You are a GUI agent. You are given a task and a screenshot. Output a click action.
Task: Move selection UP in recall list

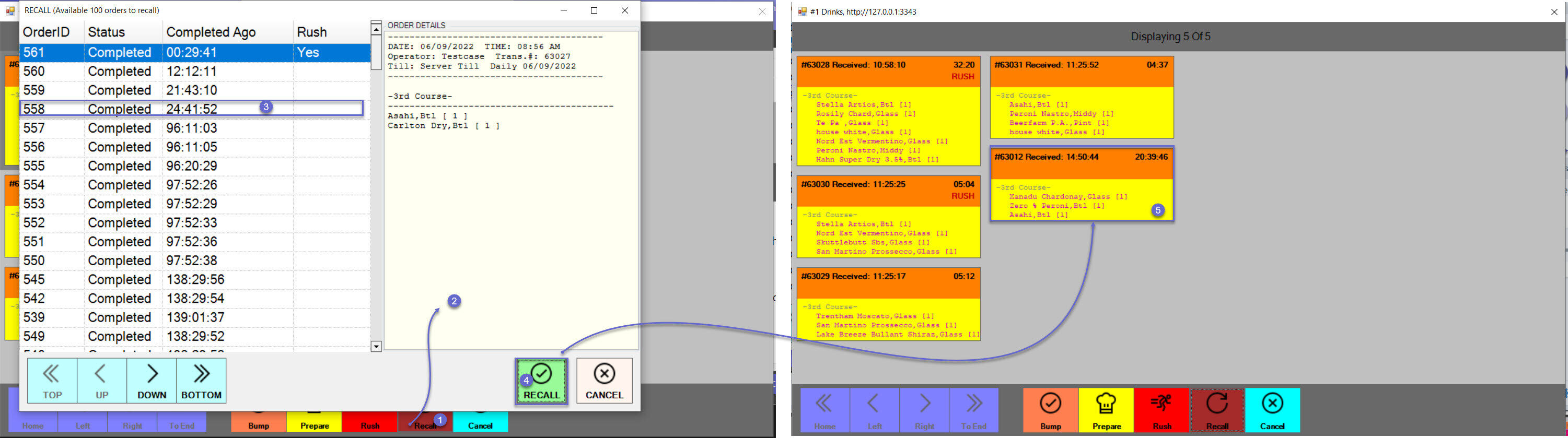pos(102,381)
